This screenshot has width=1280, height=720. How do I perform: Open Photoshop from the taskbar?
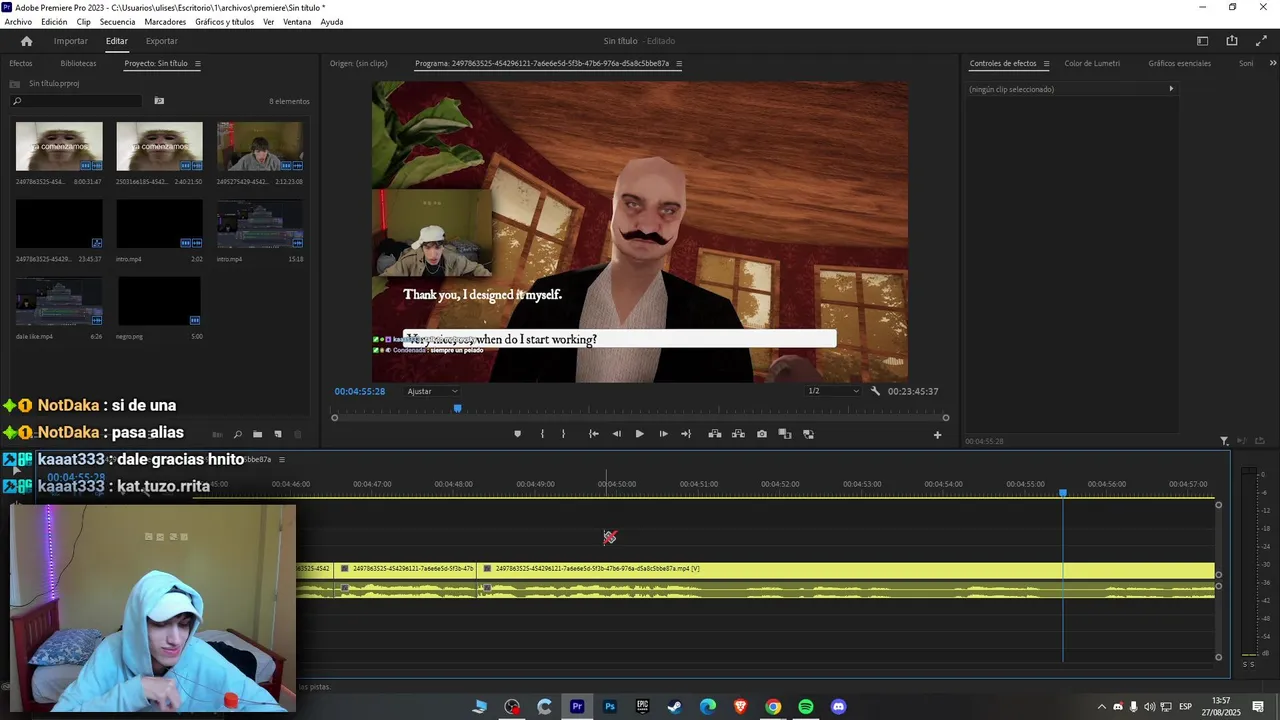click(610, 707)
